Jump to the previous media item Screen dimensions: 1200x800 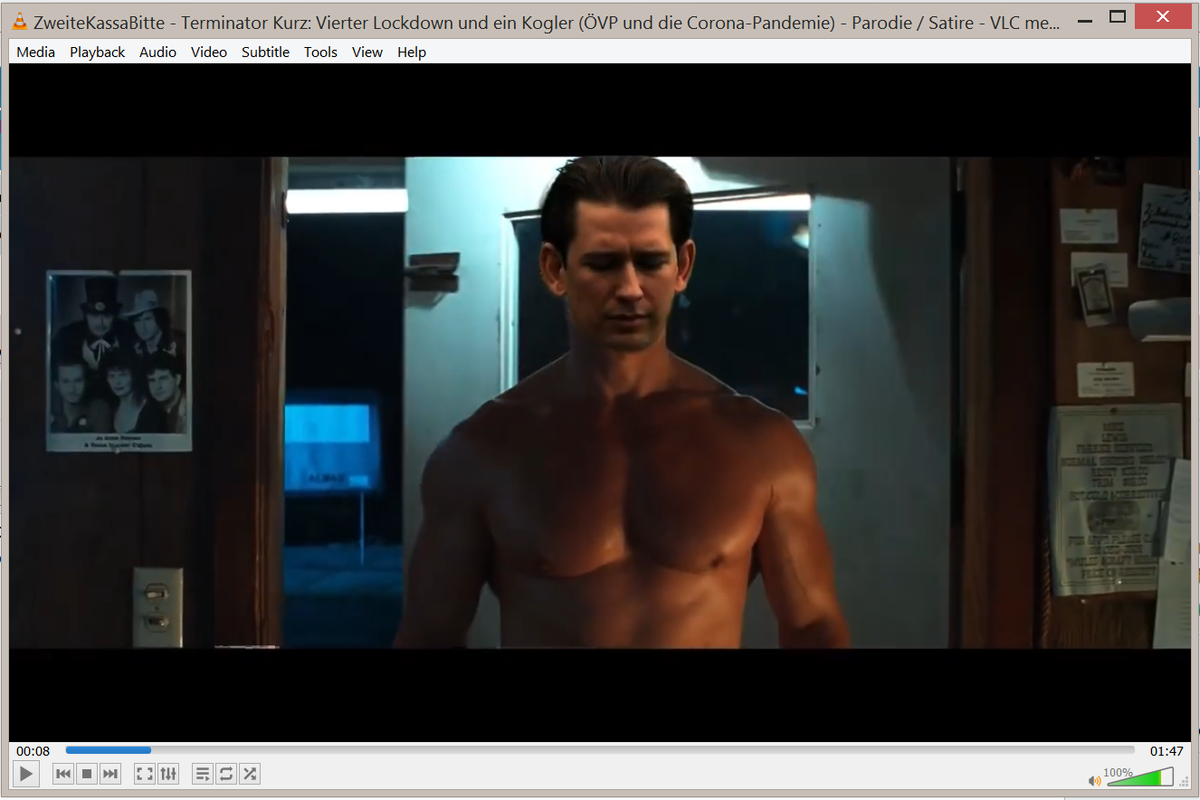click(x=63, y=773)
